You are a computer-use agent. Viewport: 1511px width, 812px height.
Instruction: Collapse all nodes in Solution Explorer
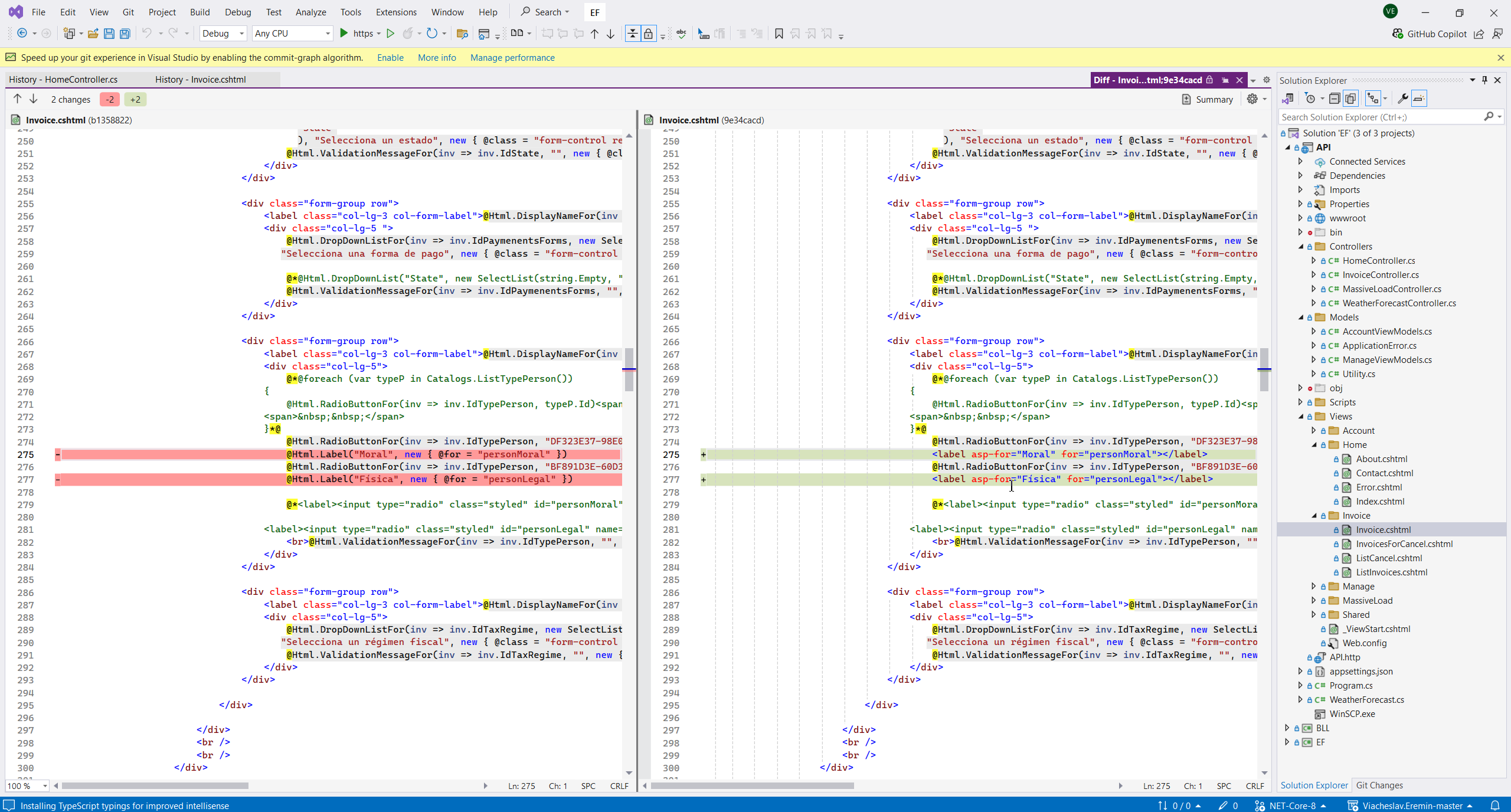(1335, 99)
